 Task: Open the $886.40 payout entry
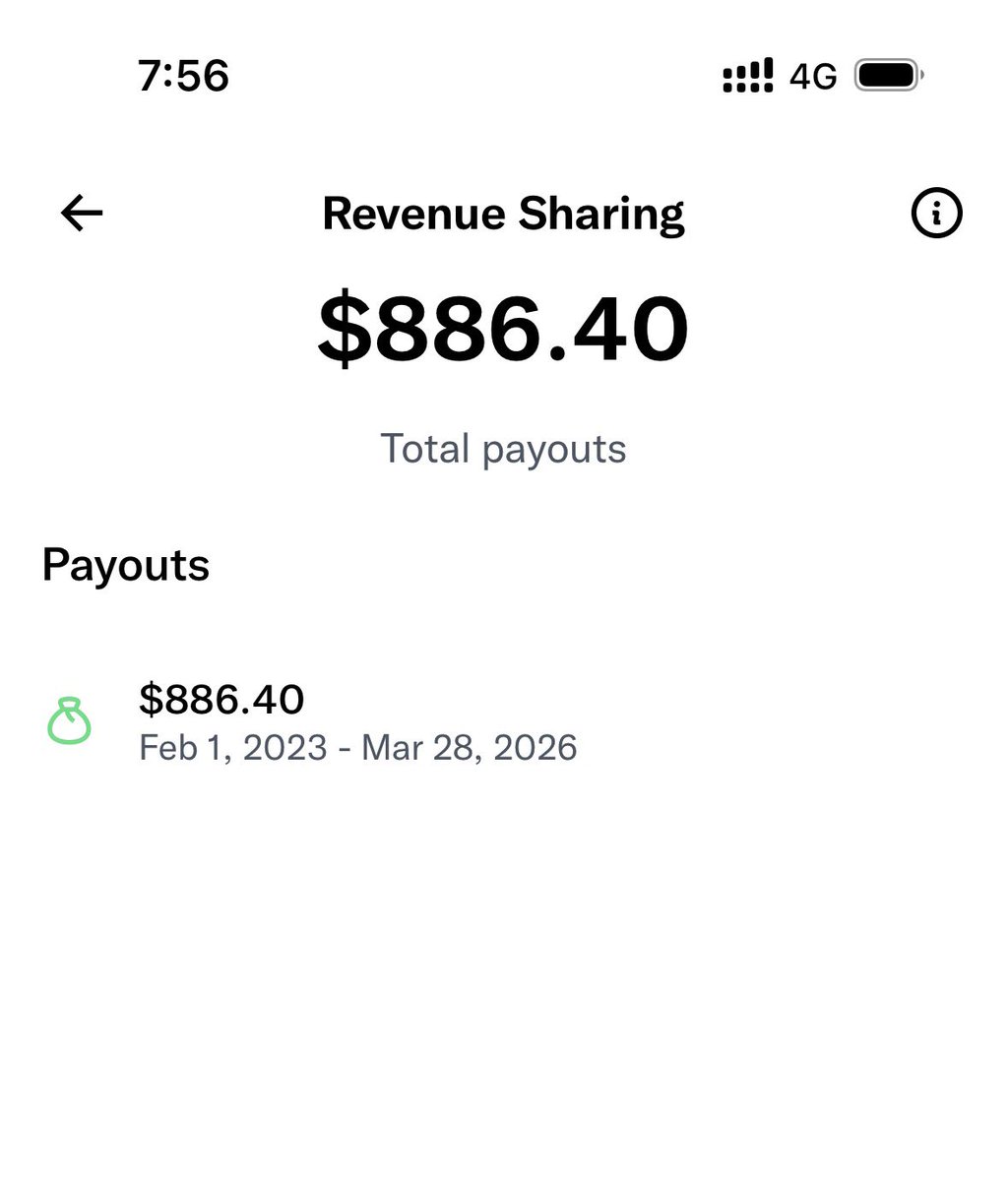504,721
